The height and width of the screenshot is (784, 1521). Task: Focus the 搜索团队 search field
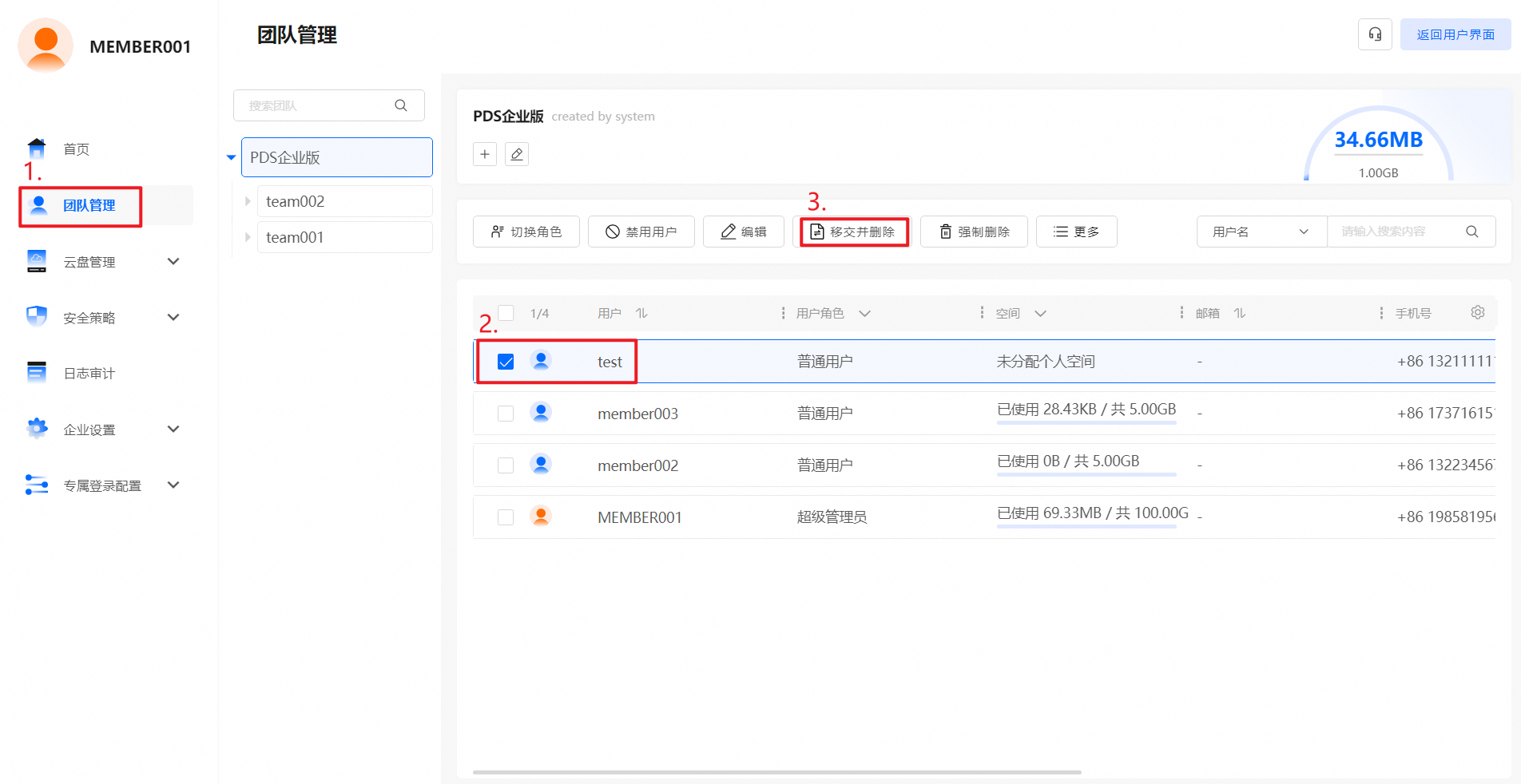[329, 105]
